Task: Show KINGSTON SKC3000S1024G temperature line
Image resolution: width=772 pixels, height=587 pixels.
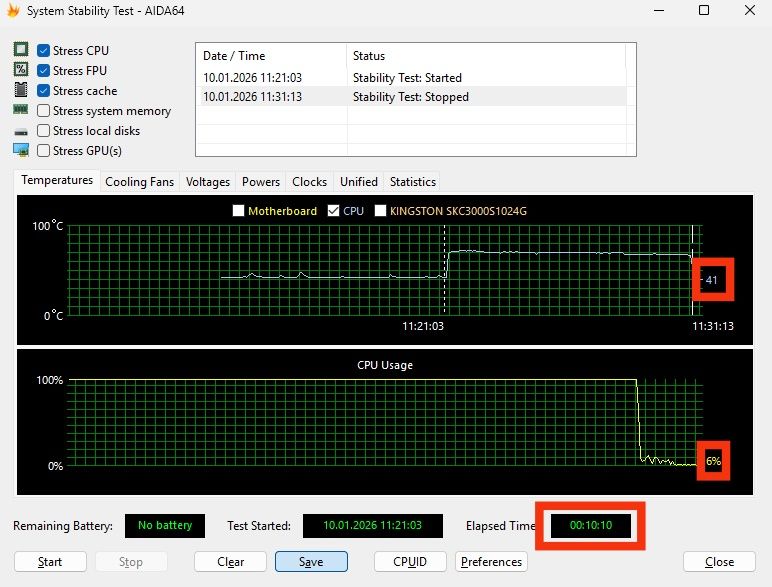Action: pyautogui.click(x=380, y=211)
